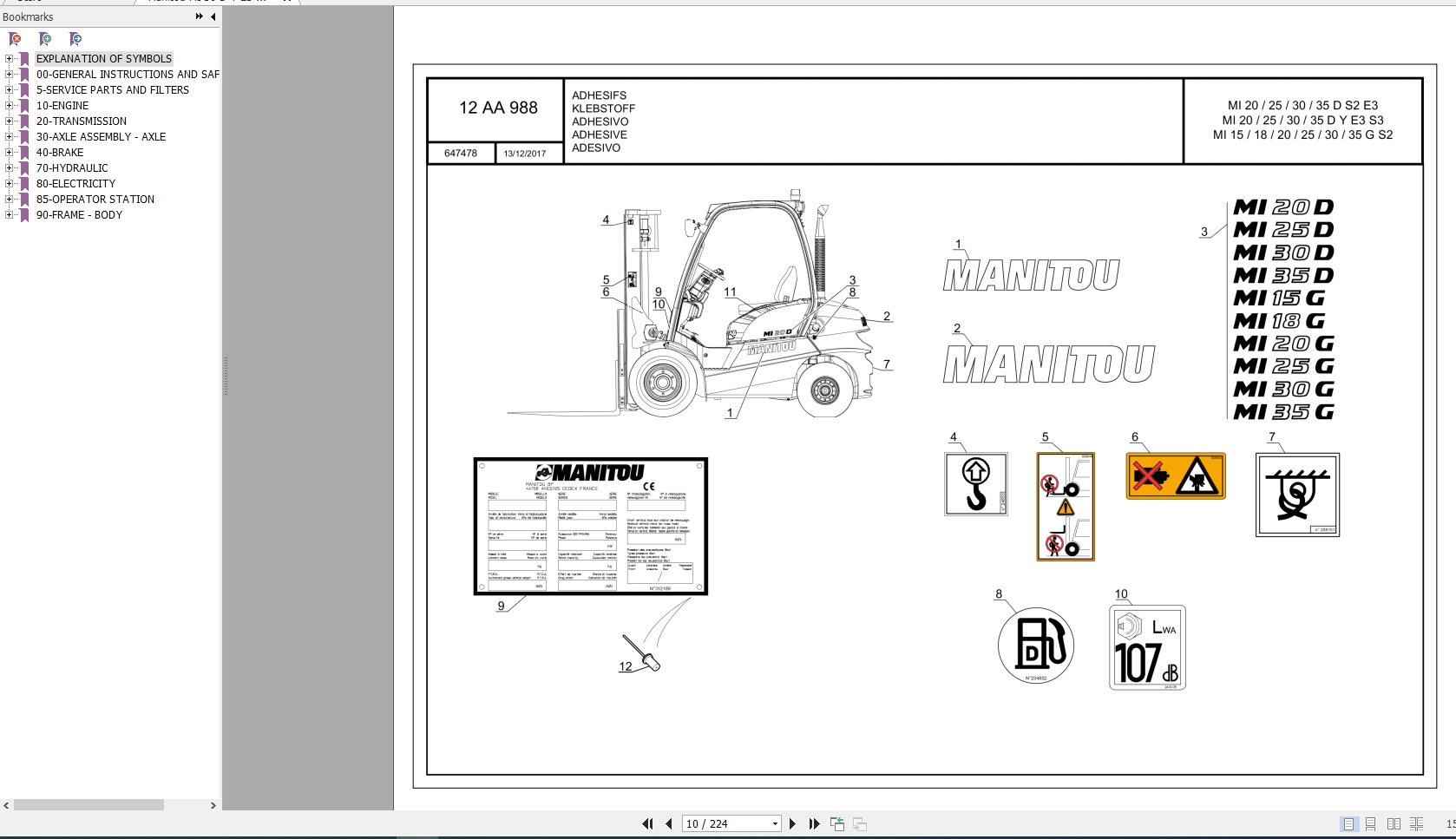Click the KLEBSTOFF title text
This screenshot has height=839, width=1456.
click(603, 108)
